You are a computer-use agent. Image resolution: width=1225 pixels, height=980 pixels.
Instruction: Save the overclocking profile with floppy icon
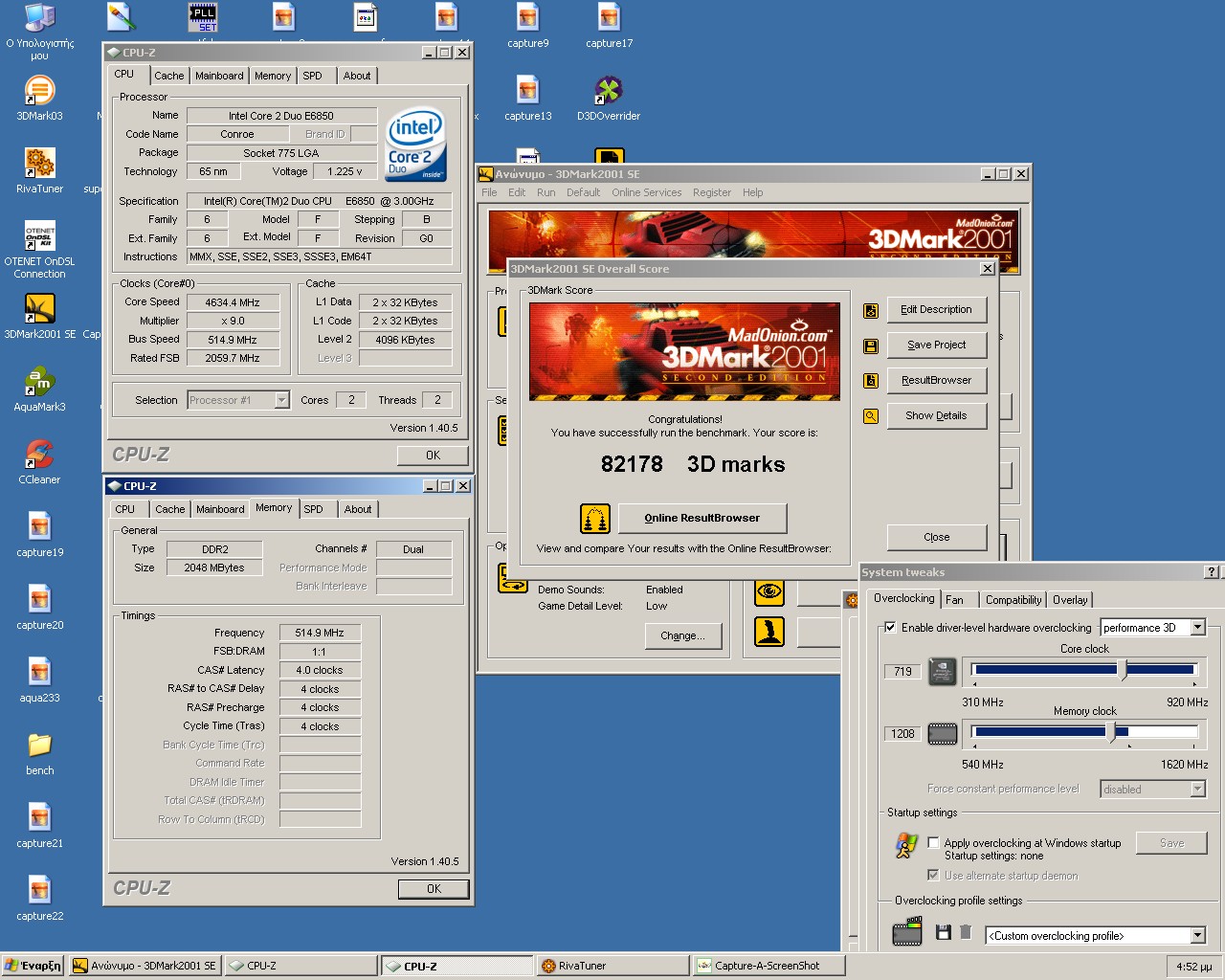(944, 932)
